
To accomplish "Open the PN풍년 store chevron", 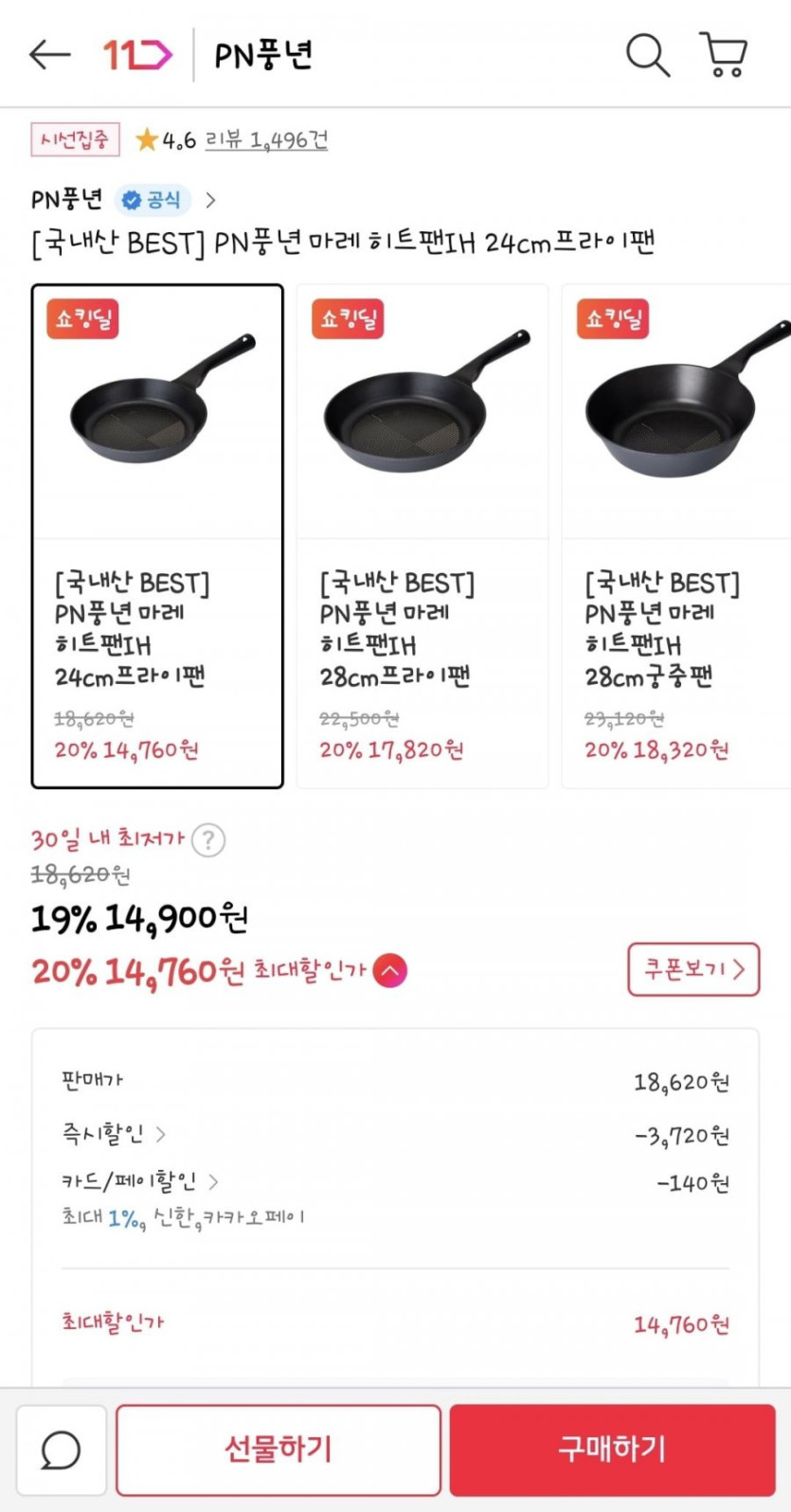I will pyautogui.click(x=210, y=200).
